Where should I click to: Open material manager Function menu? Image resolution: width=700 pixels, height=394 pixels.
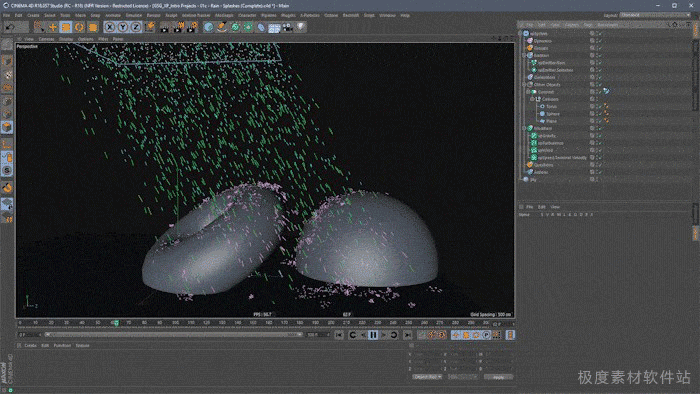click(62, 345)
